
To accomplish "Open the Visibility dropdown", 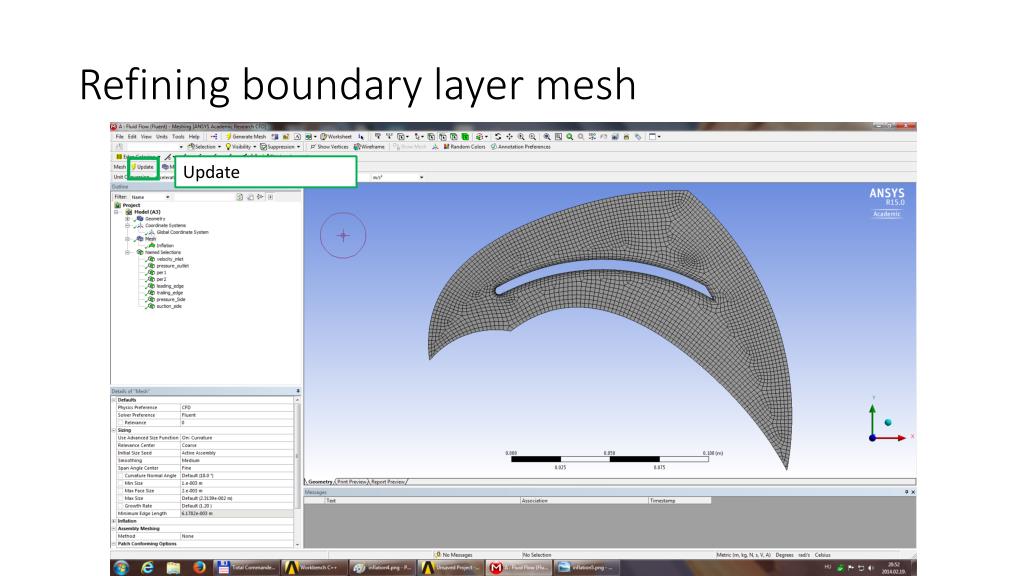I will click(241, 147).
